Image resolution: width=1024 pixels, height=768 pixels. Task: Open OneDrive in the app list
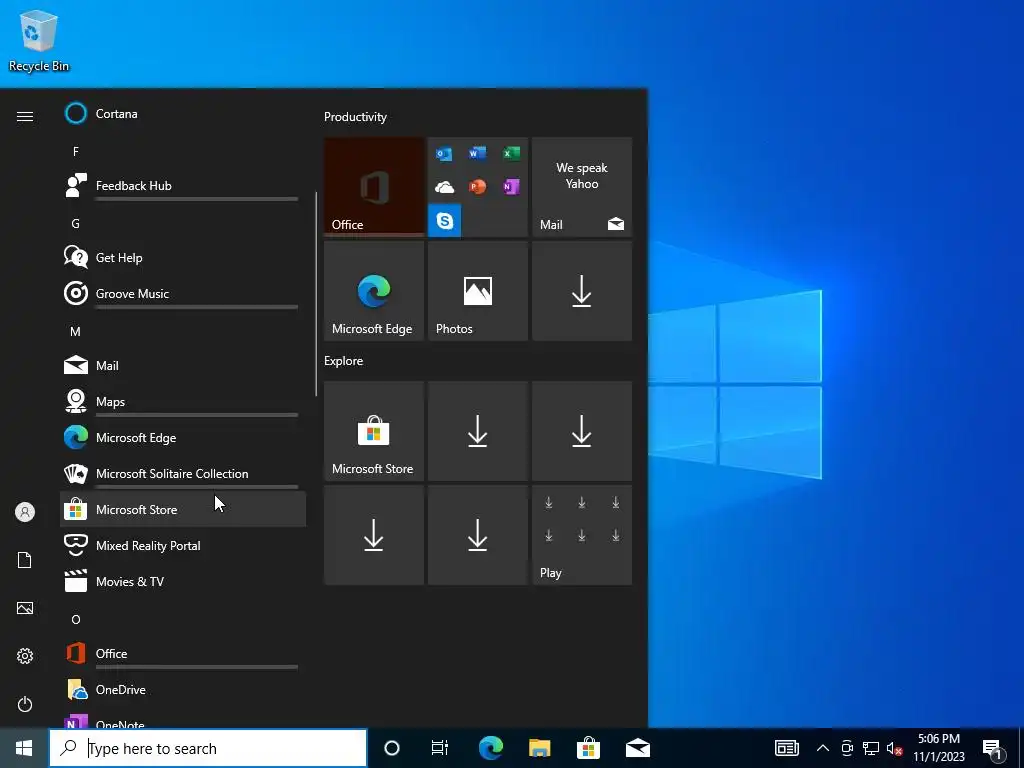click(183, 689)
